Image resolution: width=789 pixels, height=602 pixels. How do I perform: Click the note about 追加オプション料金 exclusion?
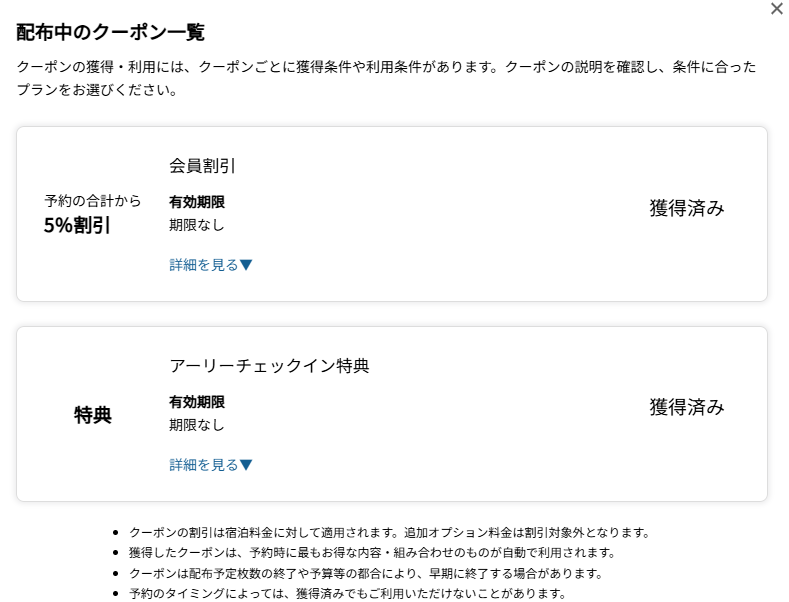click(x=390, y=532)
